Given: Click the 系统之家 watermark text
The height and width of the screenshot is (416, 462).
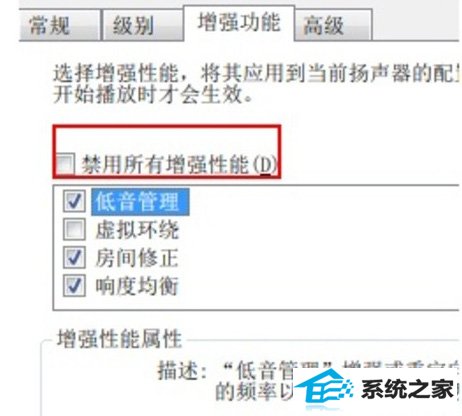Looking at the screenshot, I should click(407, 389).
